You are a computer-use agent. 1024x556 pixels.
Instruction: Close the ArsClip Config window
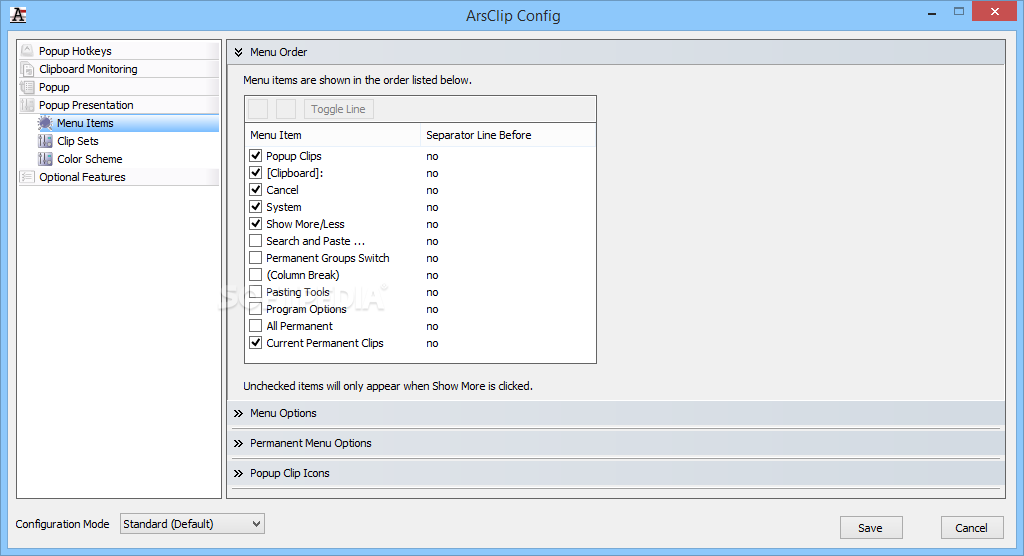click(995, 11)
